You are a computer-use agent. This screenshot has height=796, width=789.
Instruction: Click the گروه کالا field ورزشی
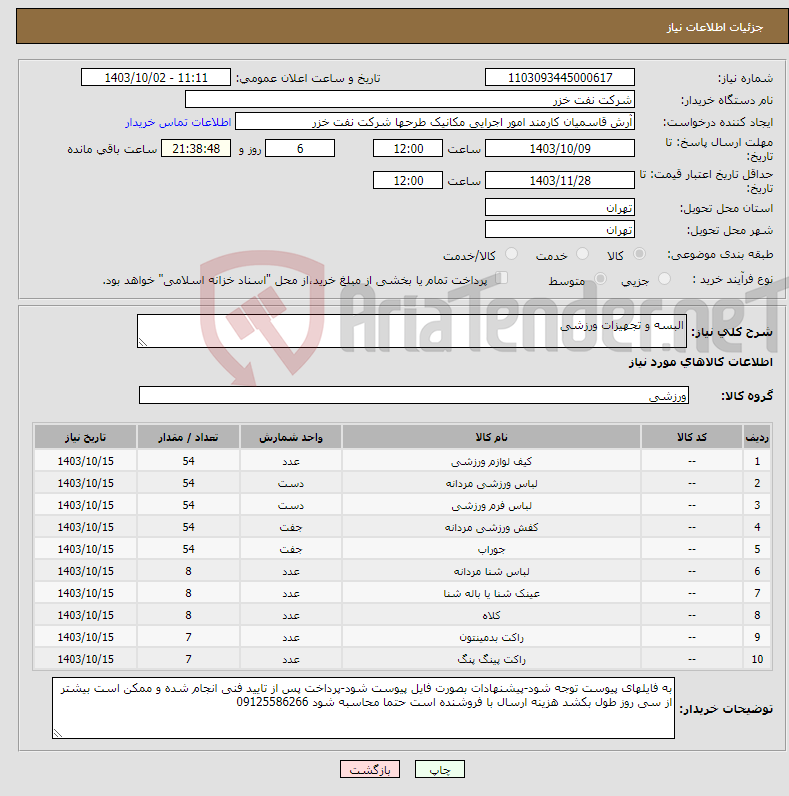click(x=414, y=395)
